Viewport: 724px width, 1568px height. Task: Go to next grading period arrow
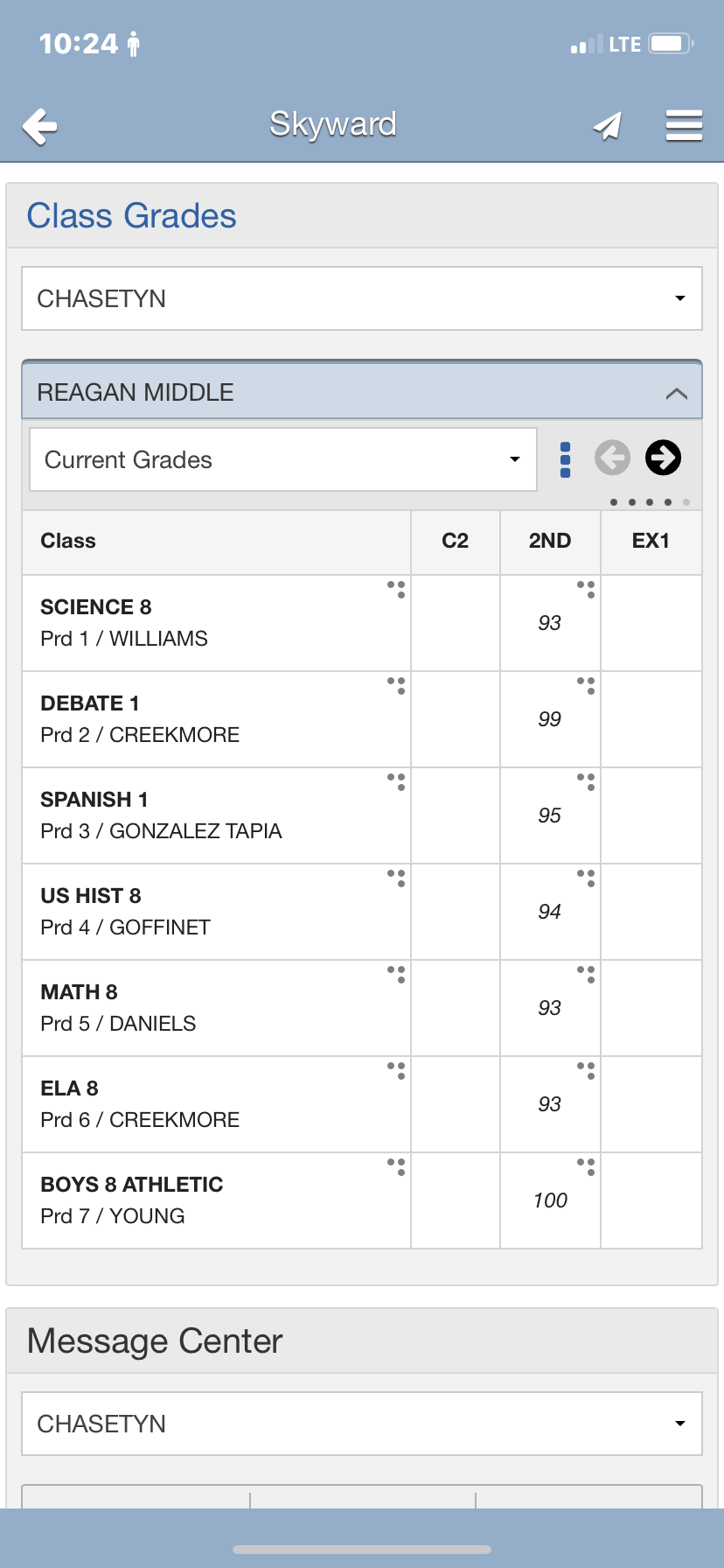coord(663,458)
